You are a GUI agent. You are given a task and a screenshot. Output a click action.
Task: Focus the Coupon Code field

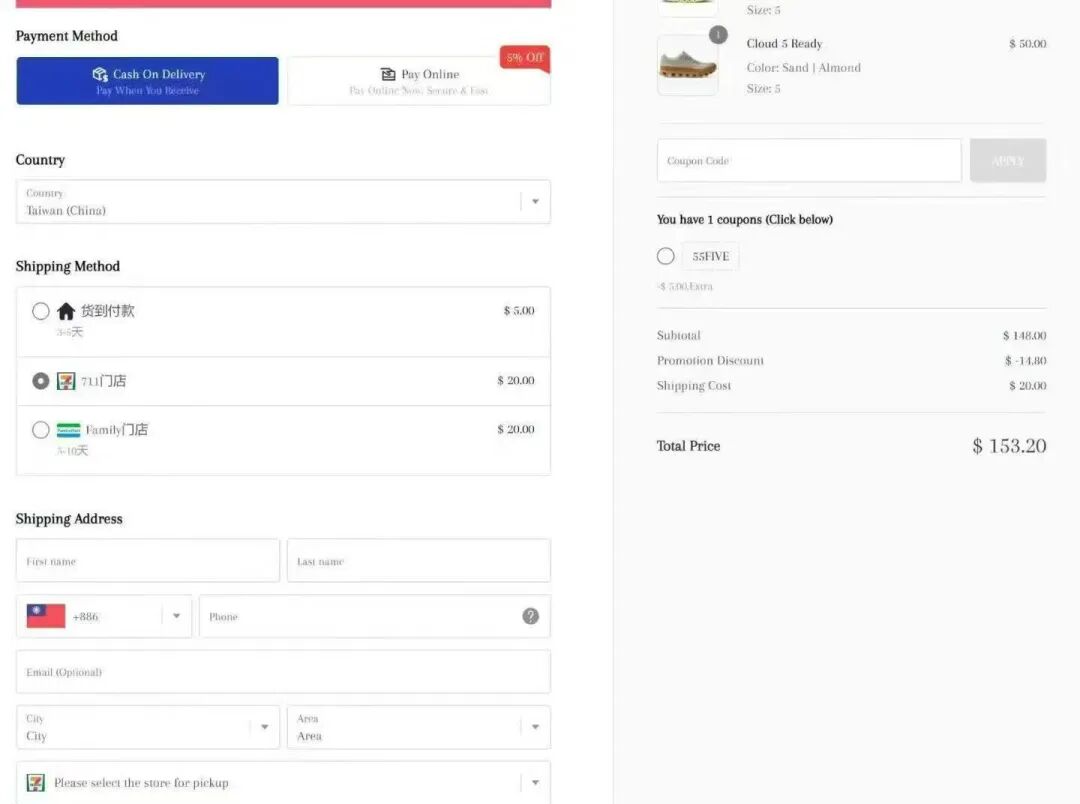click(x=809, y=161)
